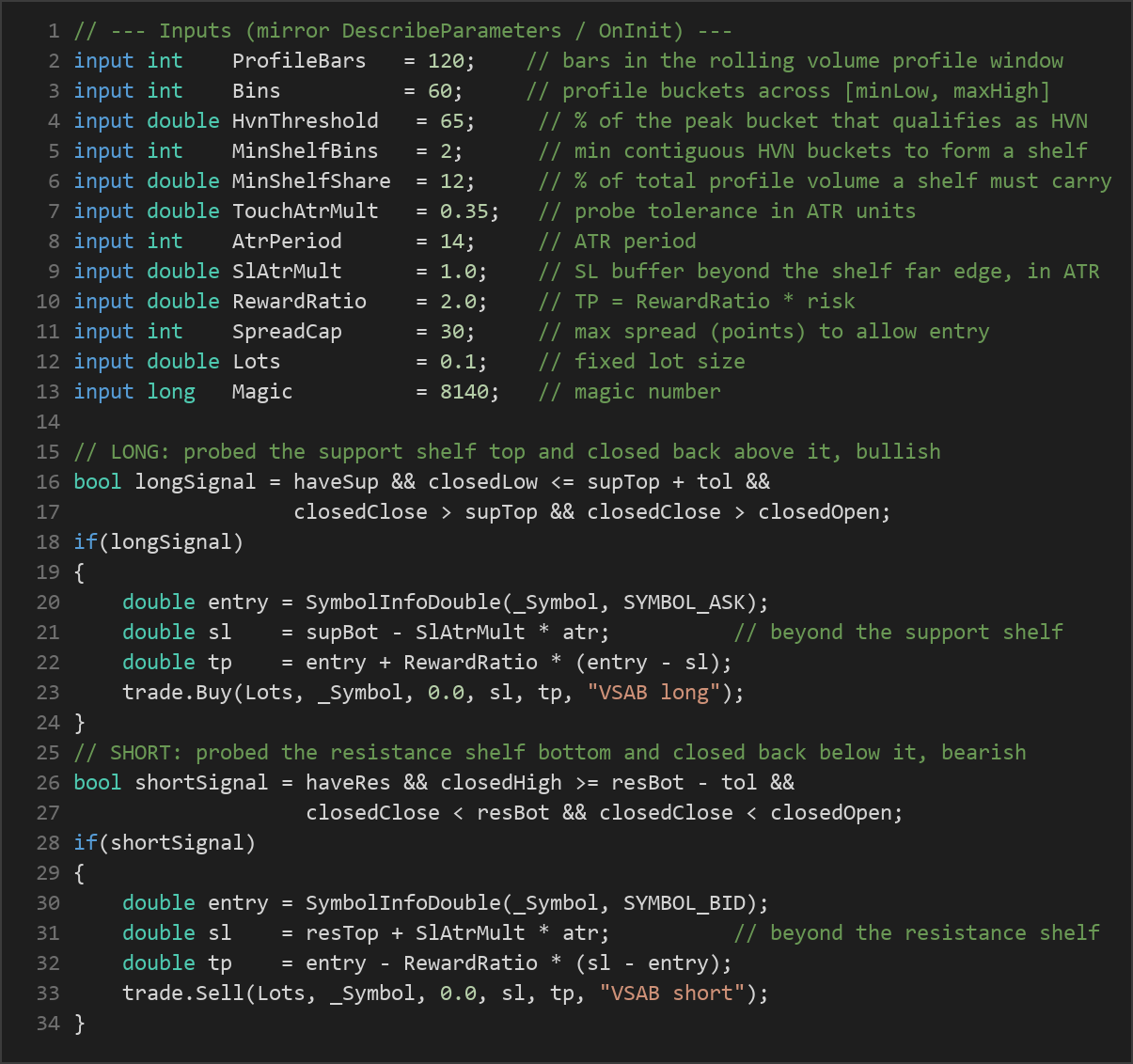Click the haveRes variable

coord(348,783)
